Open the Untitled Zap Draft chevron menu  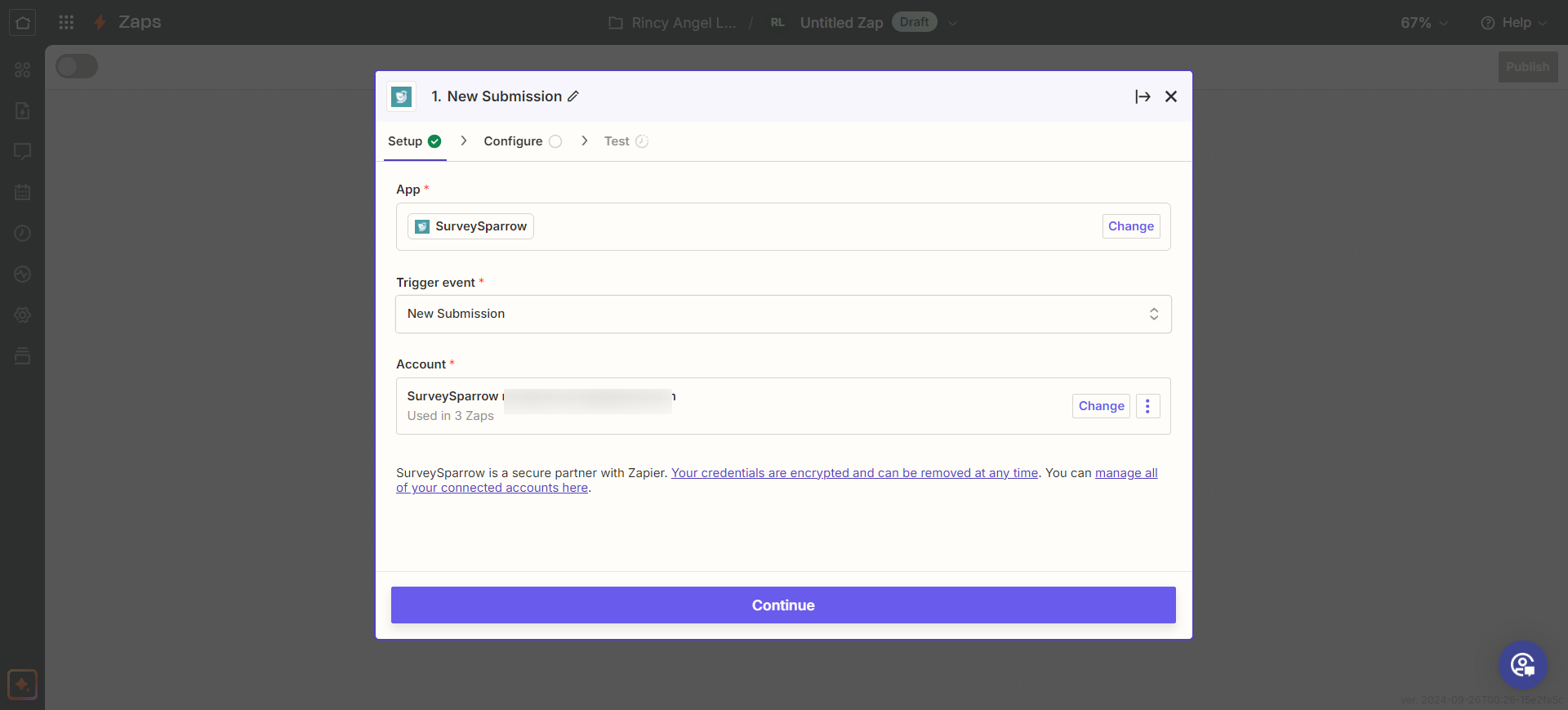[x=952, y=23]
